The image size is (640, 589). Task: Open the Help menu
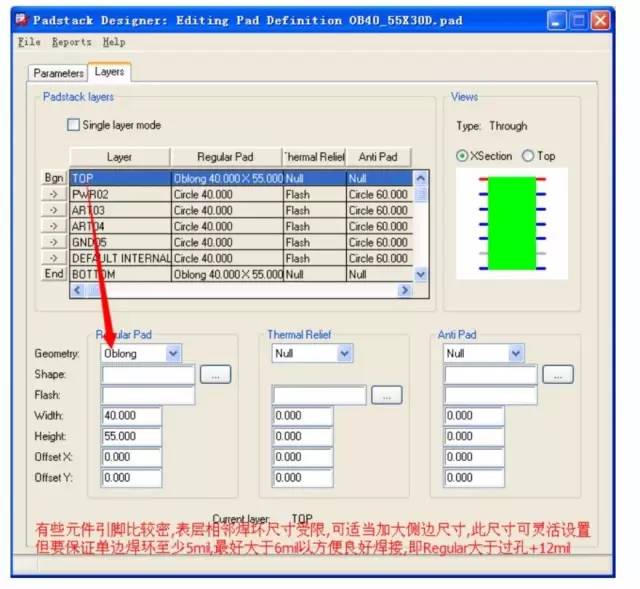click(114, 42)
